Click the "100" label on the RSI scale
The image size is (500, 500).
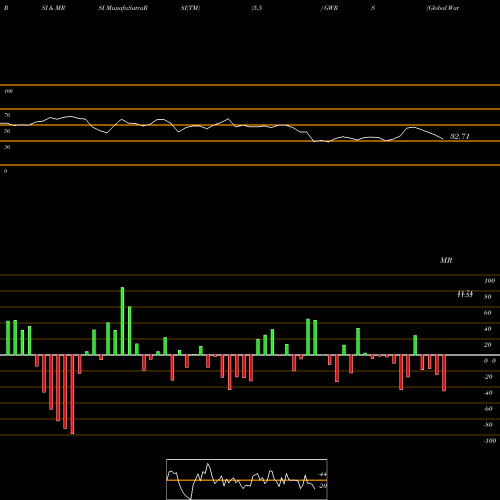pyautogui.click(x=8, y=91)
